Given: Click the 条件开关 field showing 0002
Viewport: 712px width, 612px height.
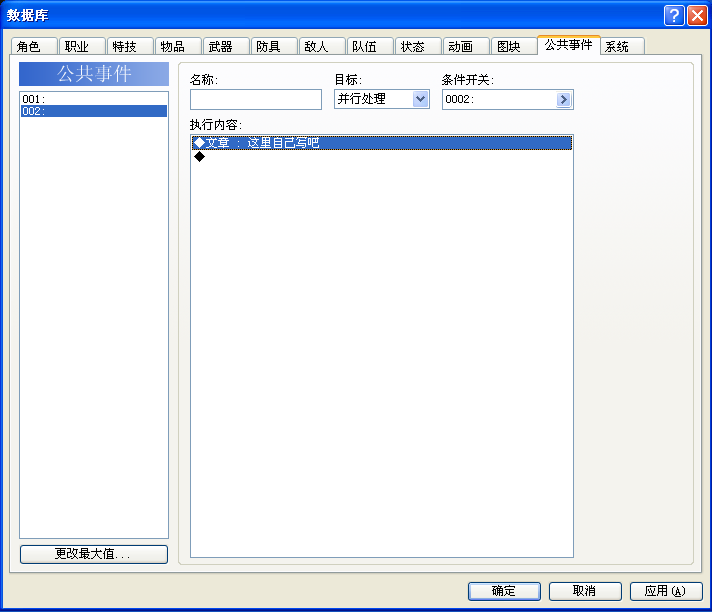Looking at the screenshot, I should pyautogui.click(x=508, y=99).
